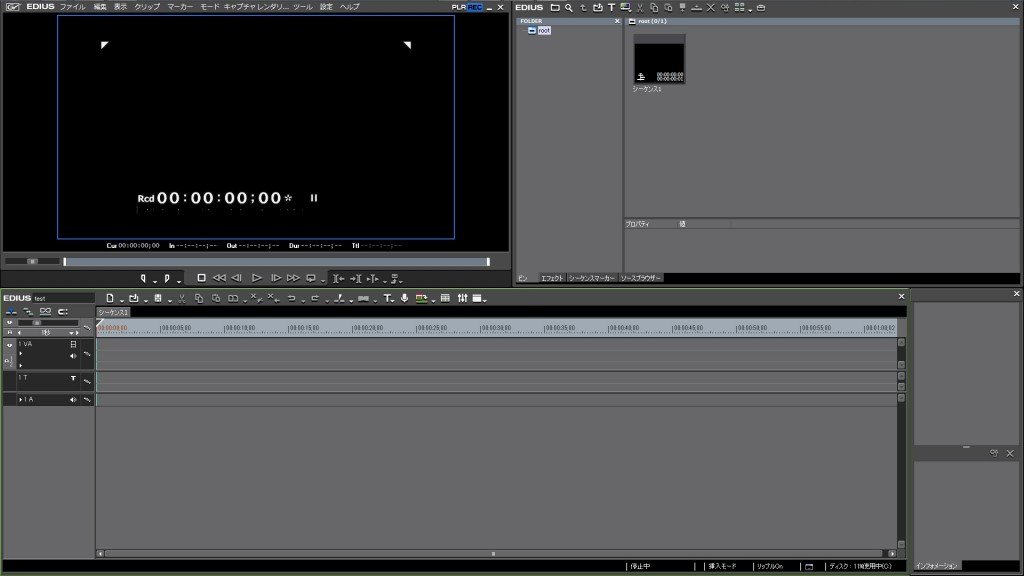The image size is (1024, 576).
Task: Click the Stop button in the player
Action: coord(201,278)
